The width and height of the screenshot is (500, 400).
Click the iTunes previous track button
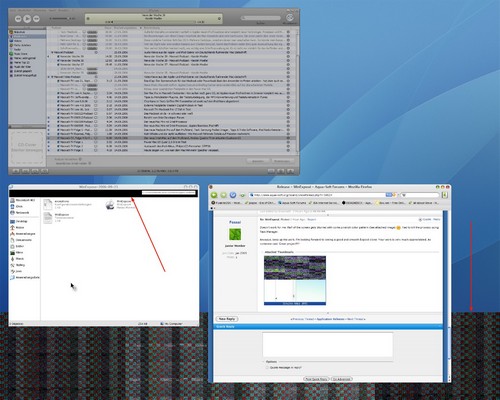pos(18,19)
